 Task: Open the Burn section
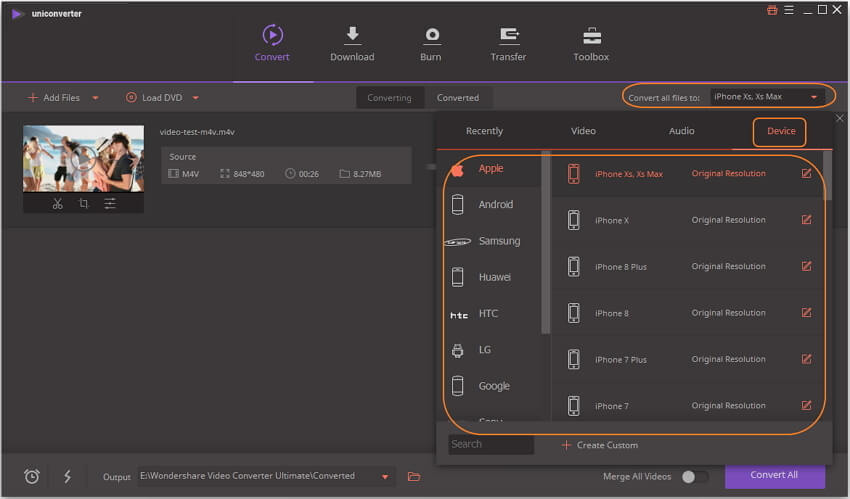(x=431, y=43)
